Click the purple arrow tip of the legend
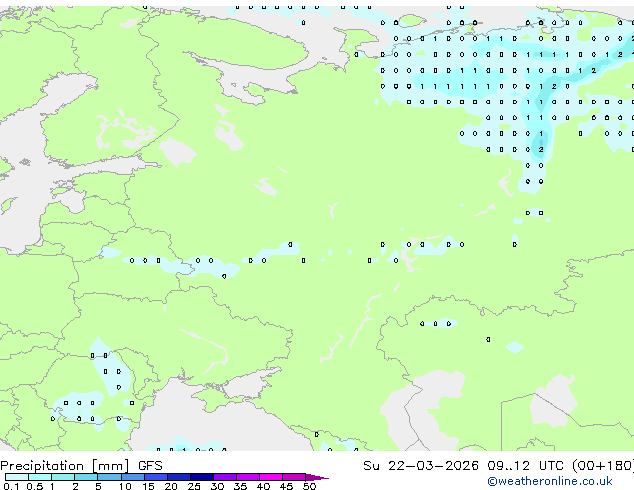This screenshot has width=634, height=490. click(x=317, y=478)
